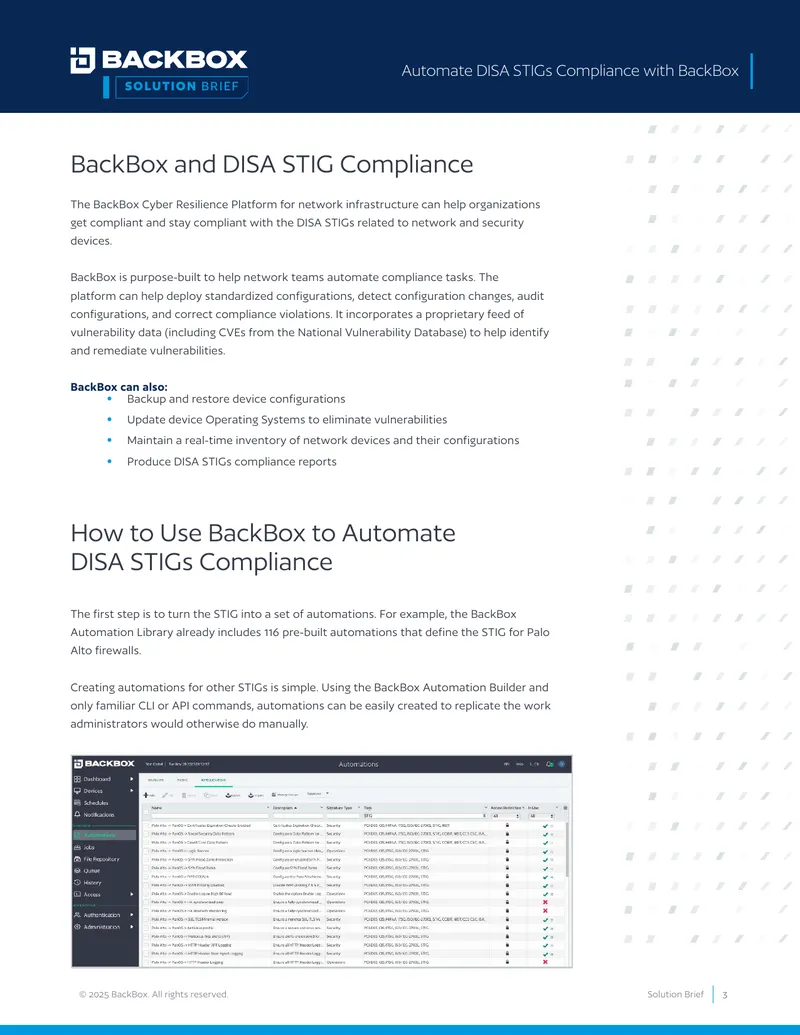
Task: Open the Authentication users icon
Action: pos(77,915)
